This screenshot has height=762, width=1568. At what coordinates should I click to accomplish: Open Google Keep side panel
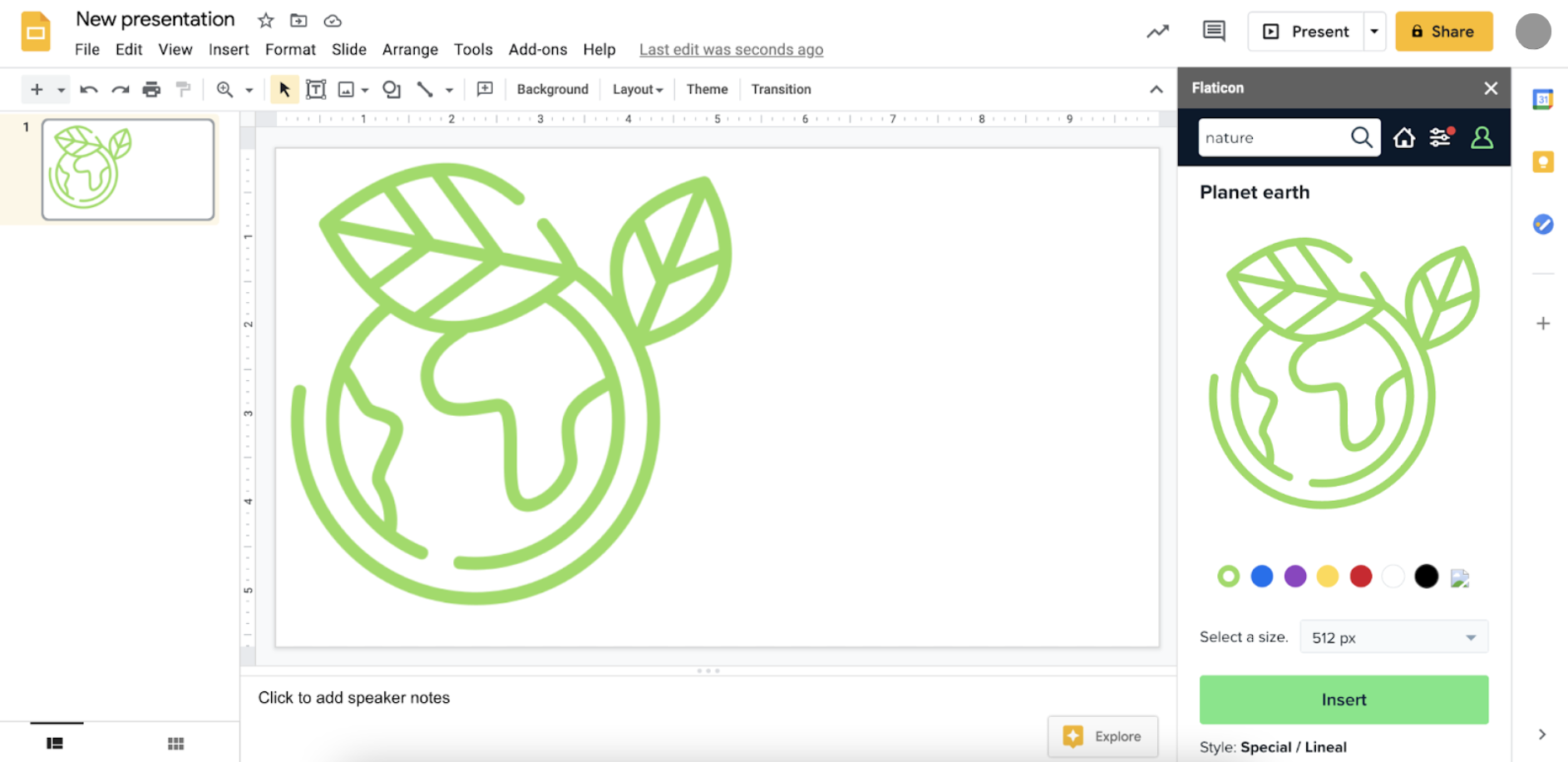tap(1543, 161)
